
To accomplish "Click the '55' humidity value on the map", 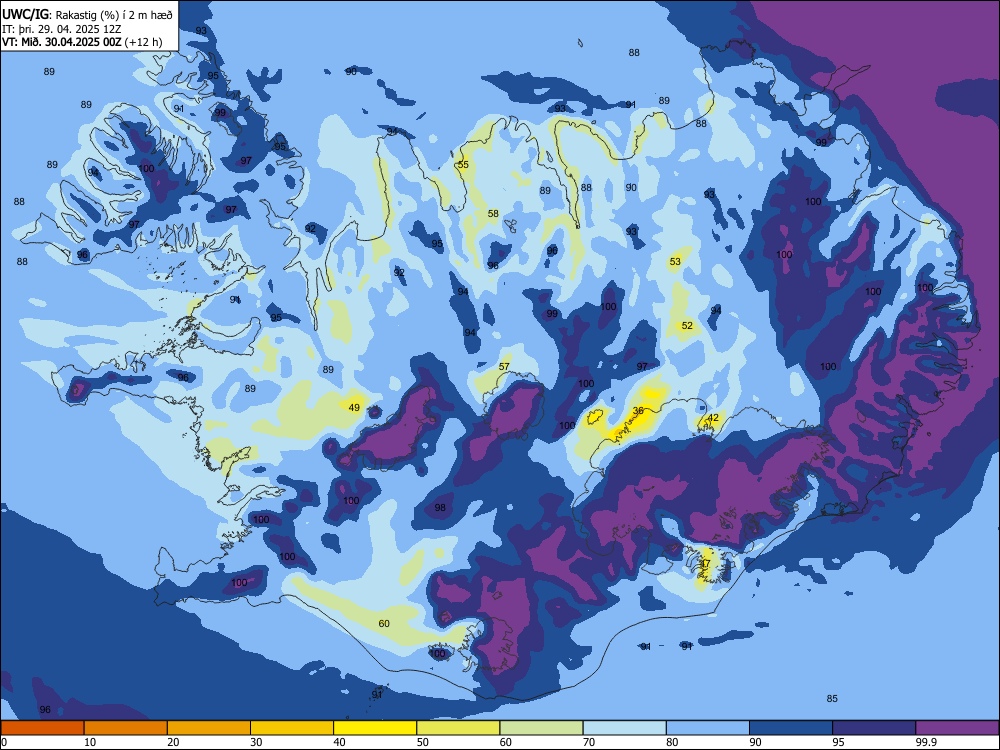I will click(x=463, y=165).
